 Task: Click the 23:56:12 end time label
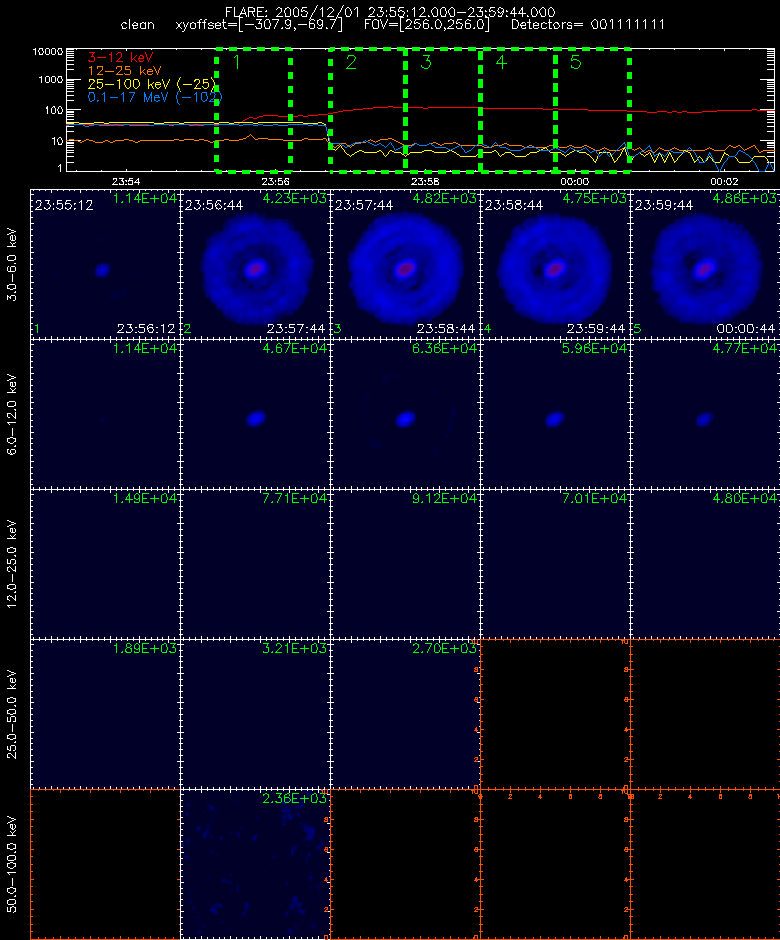pos(146,329)
